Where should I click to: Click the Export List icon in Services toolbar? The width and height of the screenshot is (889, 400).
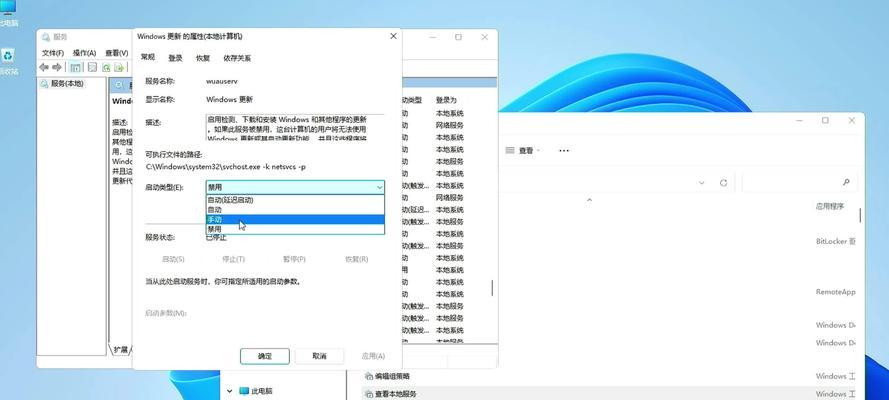point(119,67)
